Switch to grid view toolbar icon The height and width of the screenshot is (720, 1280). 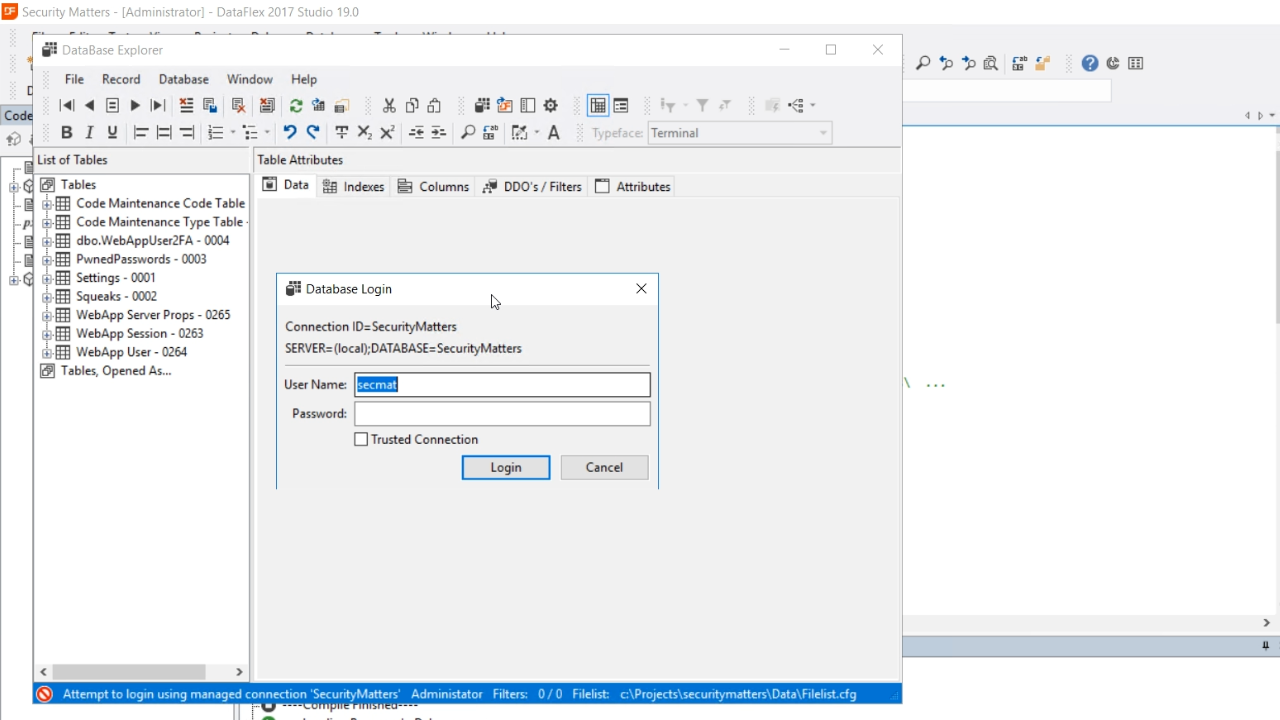(598, 106)
